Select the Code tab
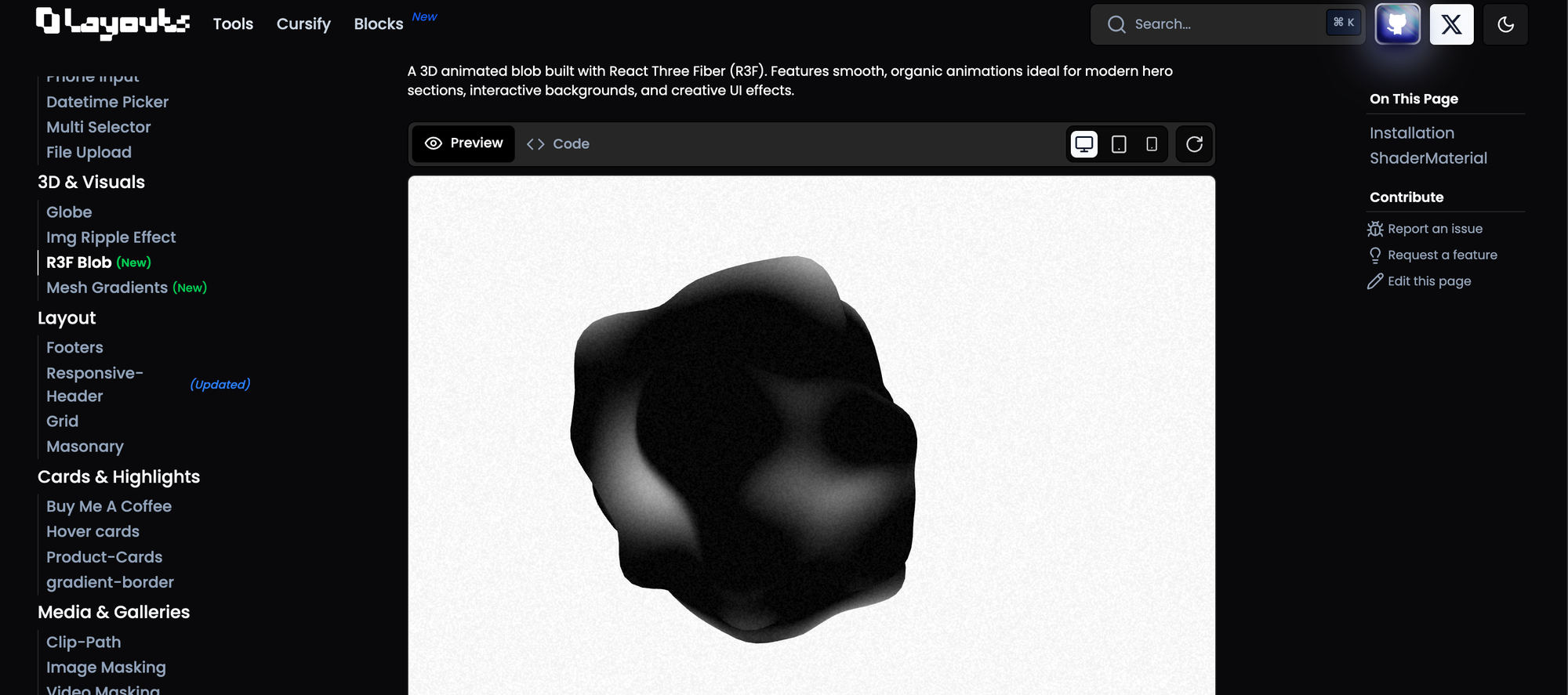Image resolution: width=1568 pixels, height=695 pixels. (x=558, y=144)
